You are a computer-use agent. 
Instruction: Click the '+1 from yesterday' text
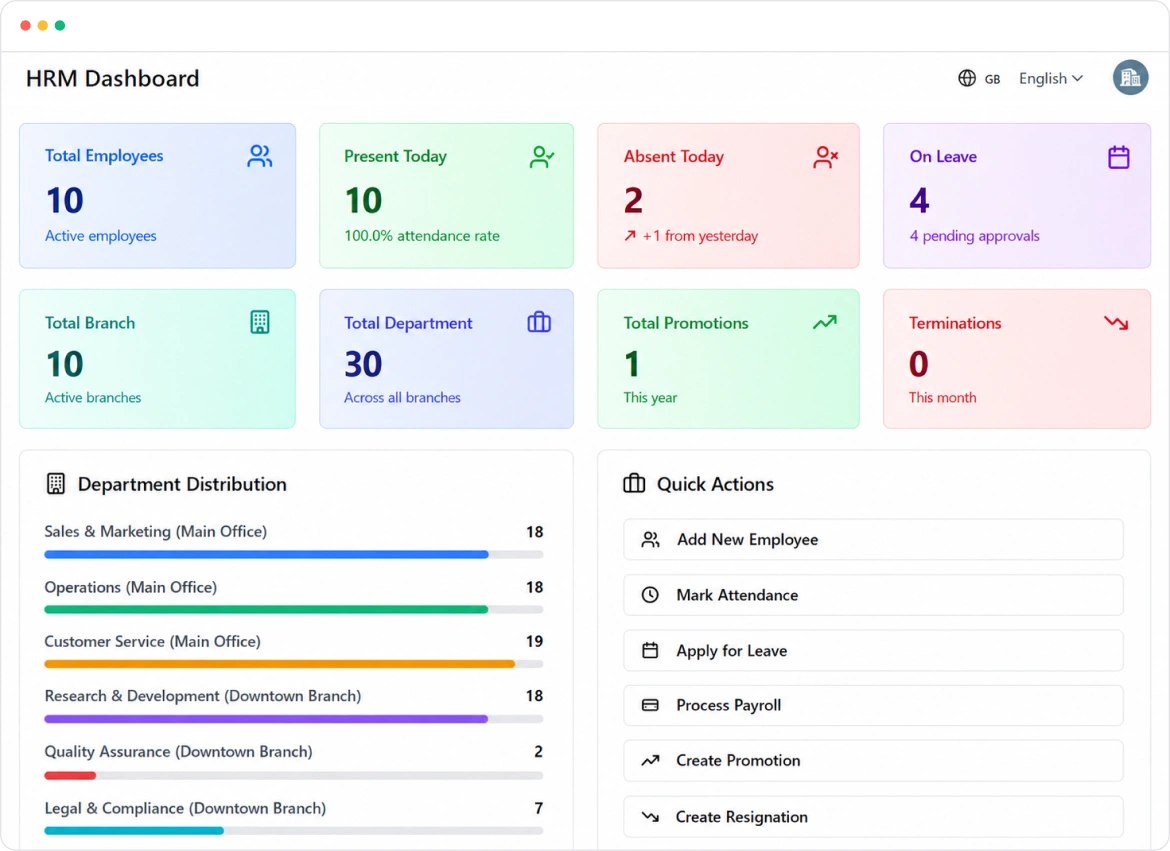click(700, 236)
